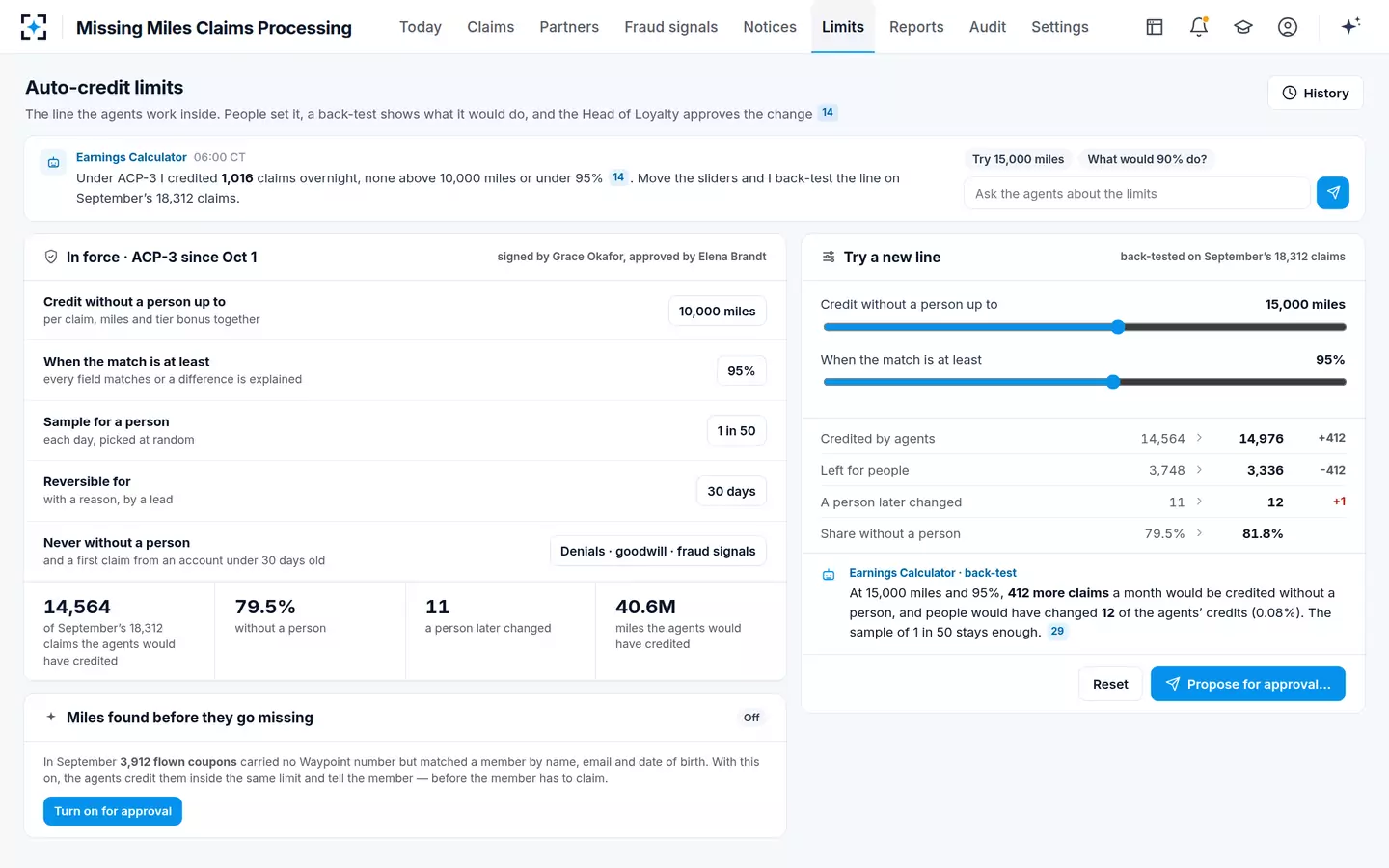1389x868 pixels.
Task: Click the bot icon beside back-test note
Action: (x=829, y=574)
